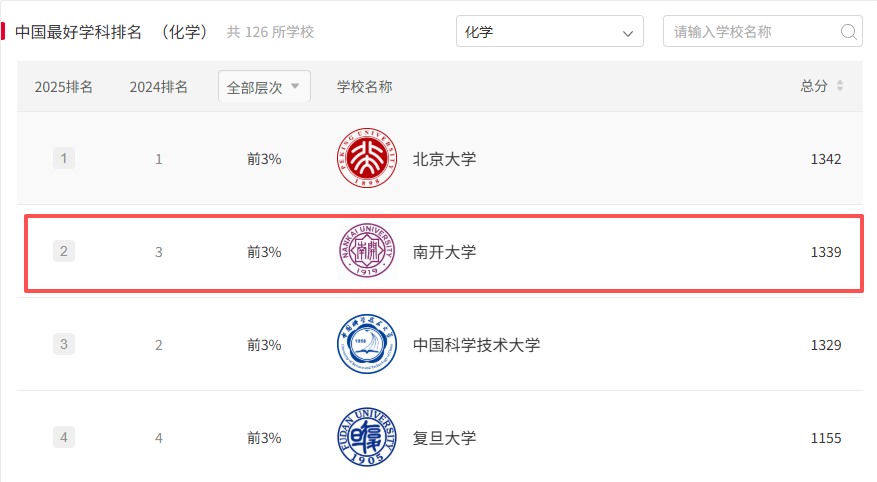The height and width of the screenshot is (482, 877).
Task: Open the 中国科学技术大学 link
Action: (476, 345)
